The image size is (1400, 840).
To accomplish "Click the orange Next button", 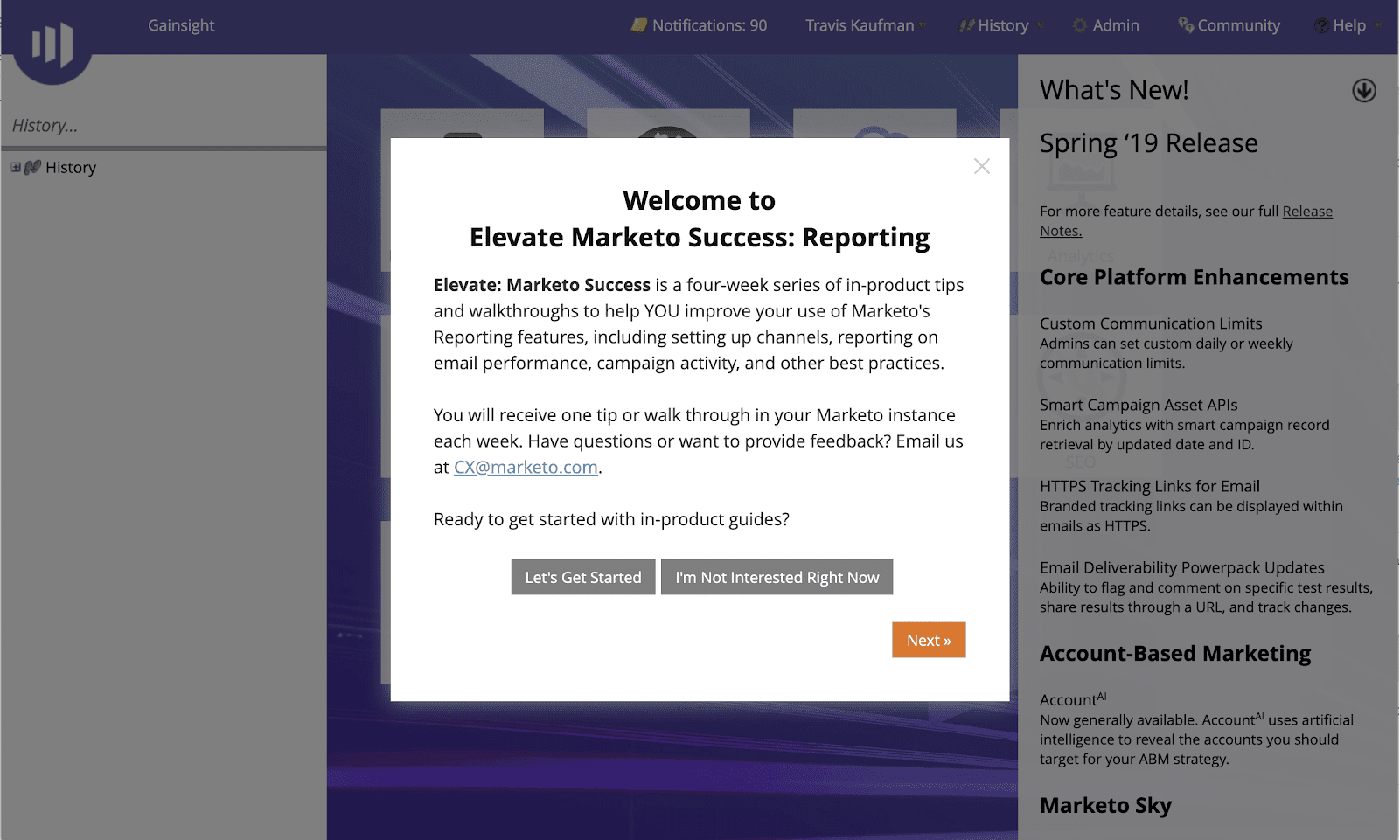I will pos(928,640).
